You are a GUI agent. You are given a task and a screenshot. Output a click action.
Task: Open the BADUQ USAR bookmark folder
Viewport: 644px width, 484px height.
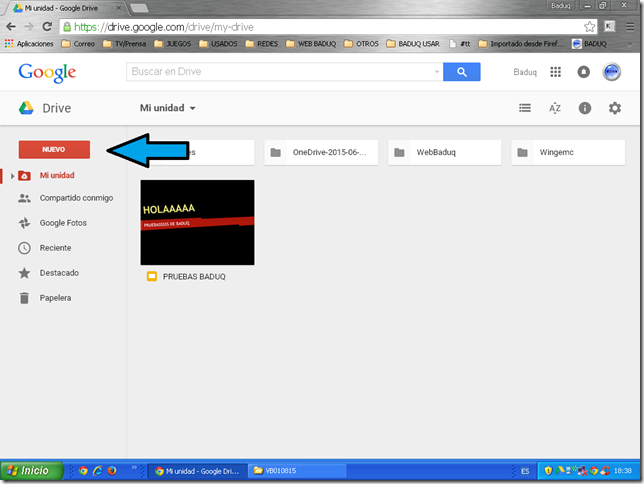pos(413,44)
